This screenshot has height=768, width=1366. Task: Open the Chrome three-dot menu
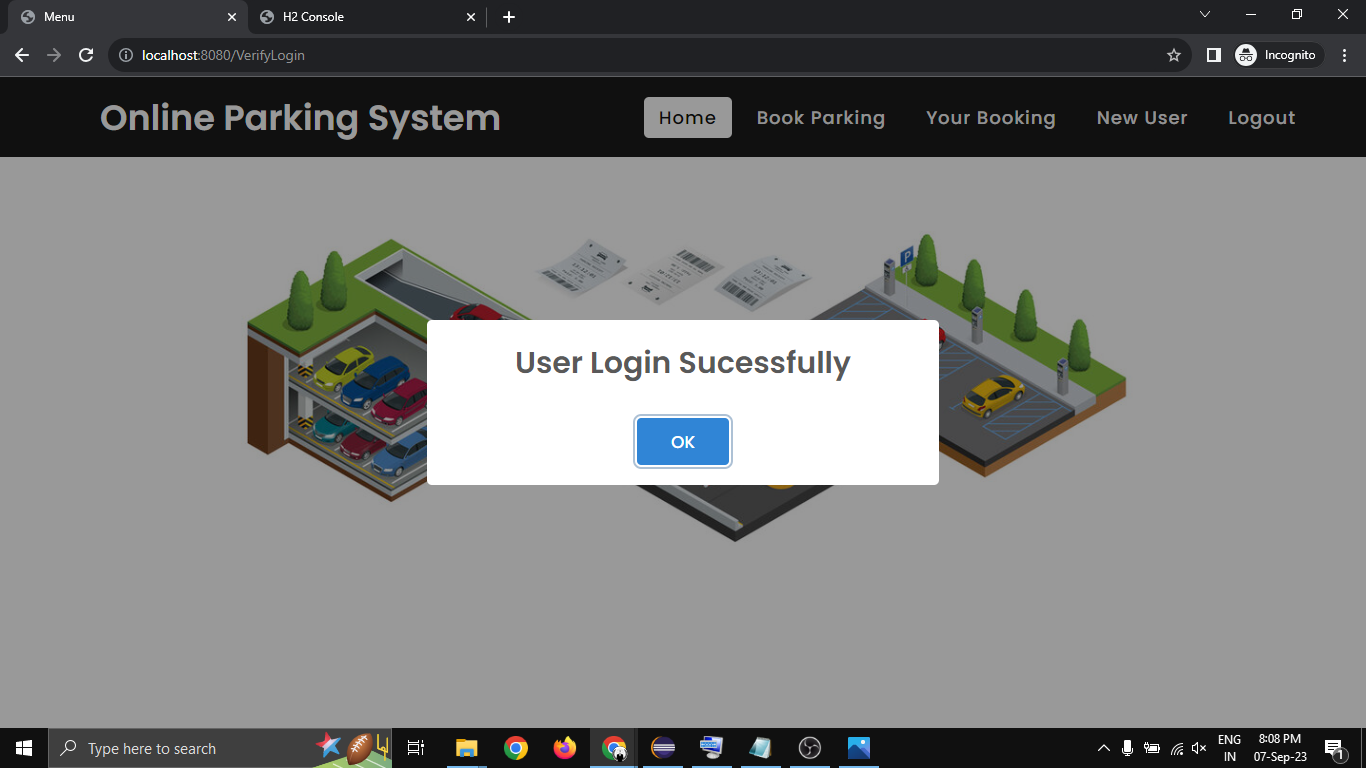tap(1345, 55)
